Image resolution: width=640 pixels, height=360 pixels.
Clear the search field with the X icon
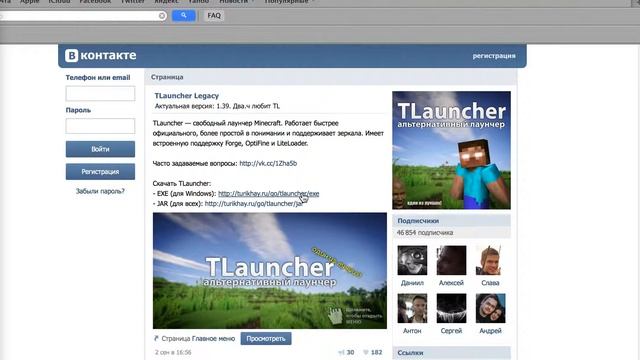click(162, 16)
